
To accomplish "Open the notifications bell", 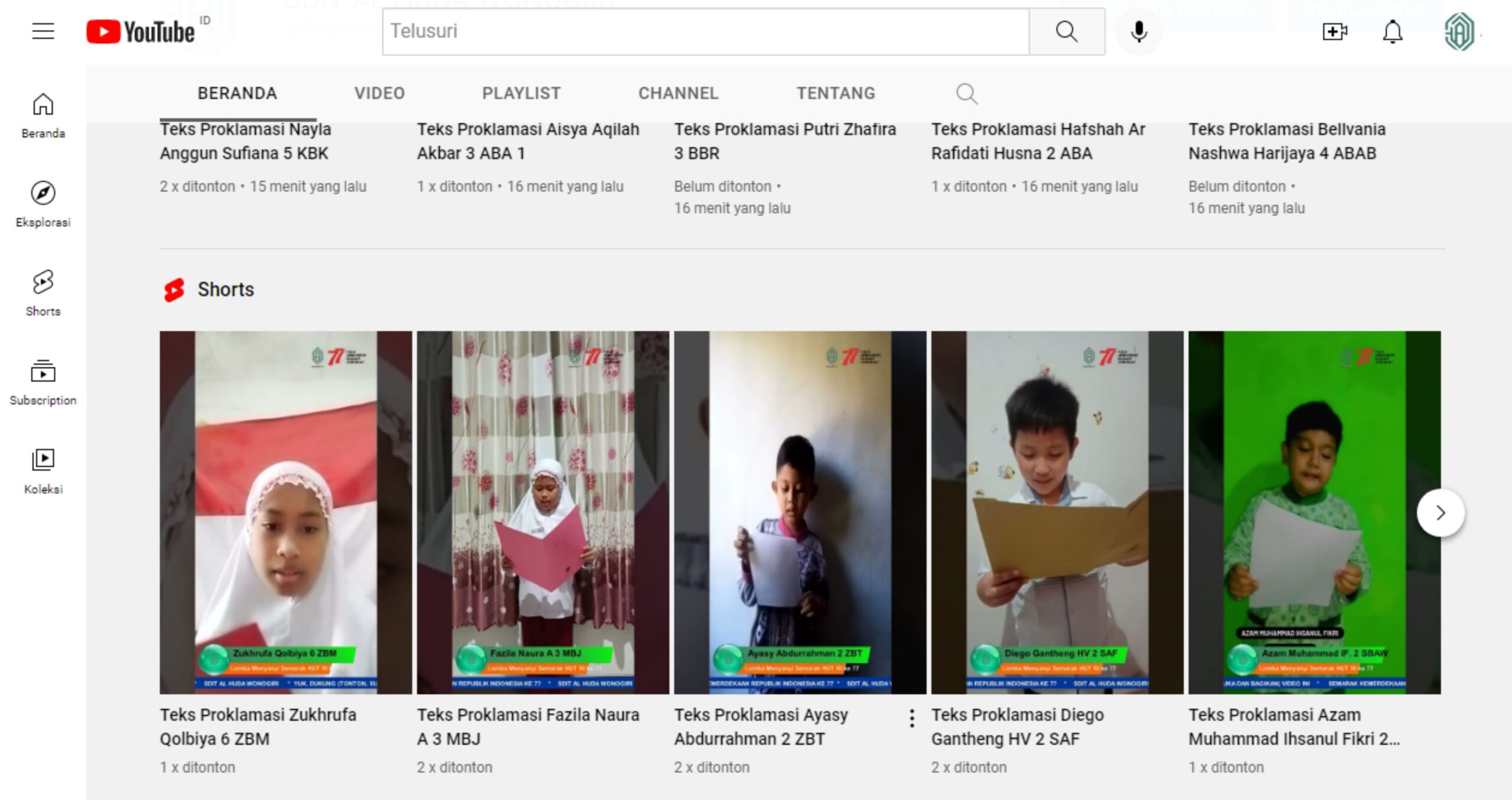I will [1392, 31].
